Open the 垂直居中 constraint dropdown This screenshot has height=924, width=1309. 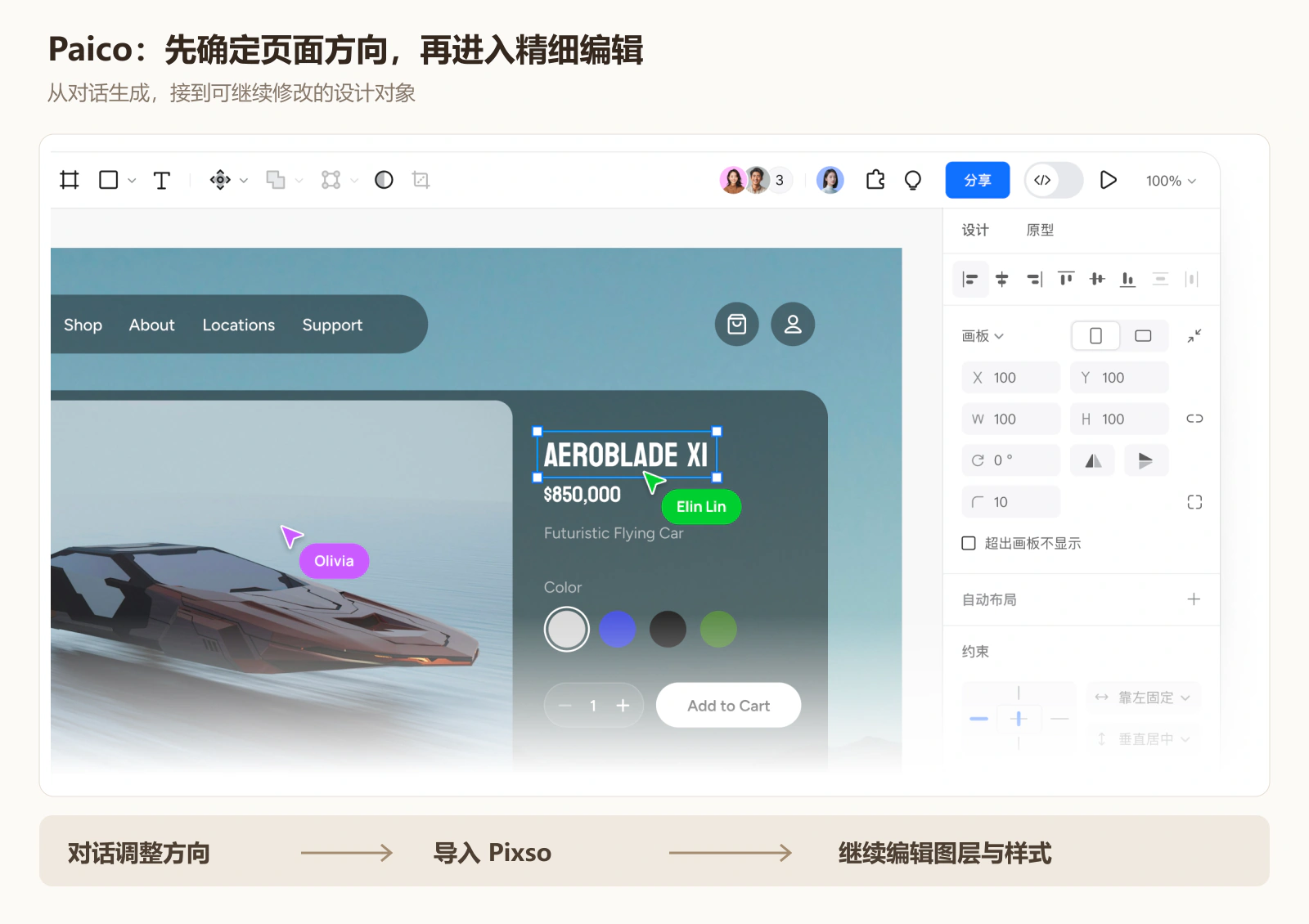(x=1144, y=739)
